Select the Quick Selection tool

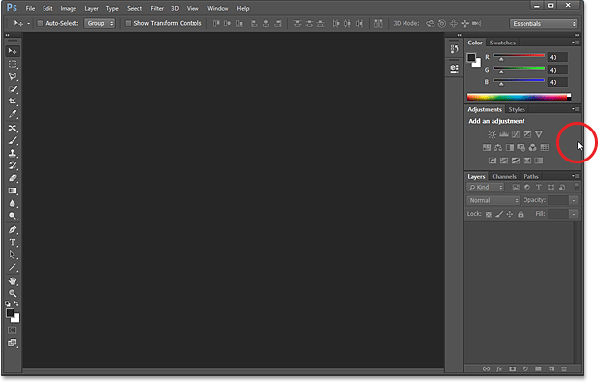coord(12,89)
